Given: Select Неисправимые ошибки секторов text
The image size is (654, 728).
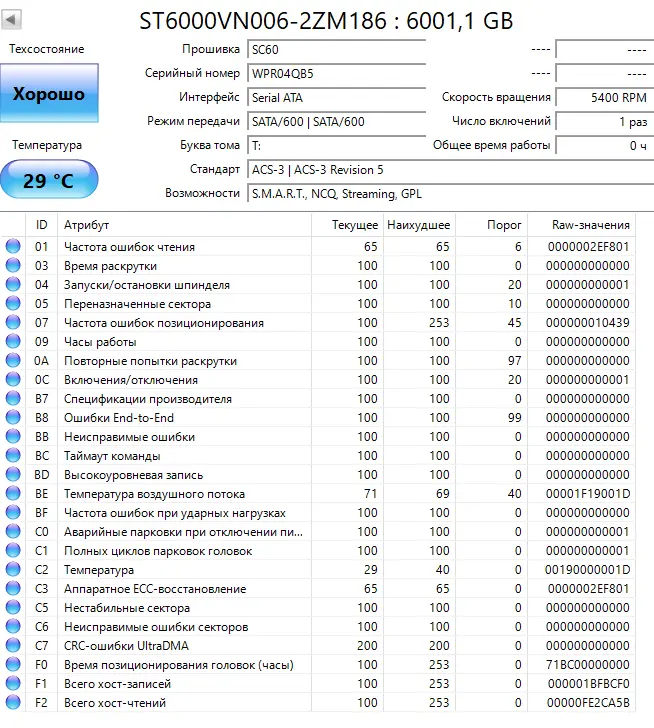Looking at the screenshot, I should pos(156,627).
